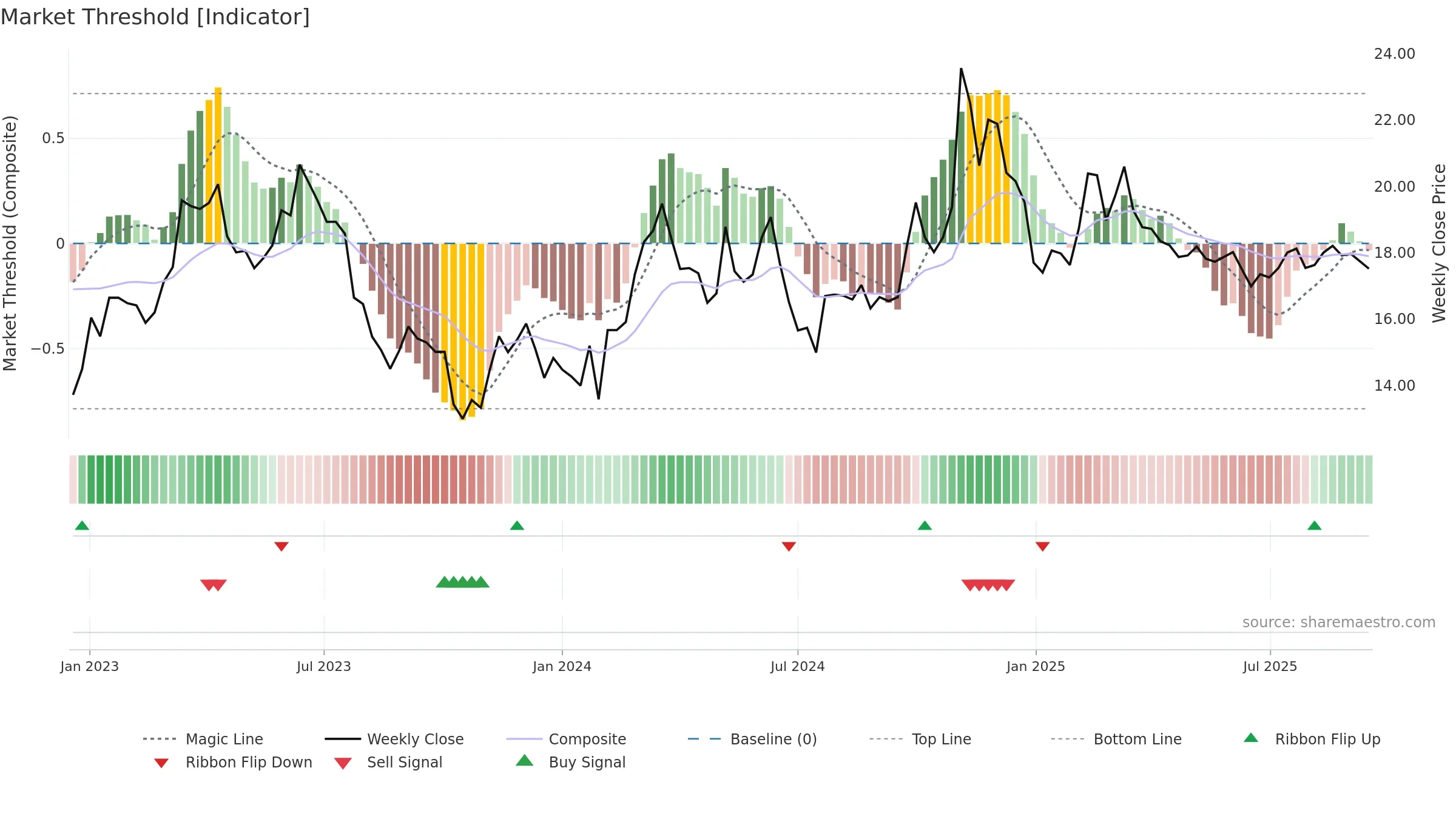Toggle Bottom Line legend entry

pyautogui.click(x=1116, y=739)
